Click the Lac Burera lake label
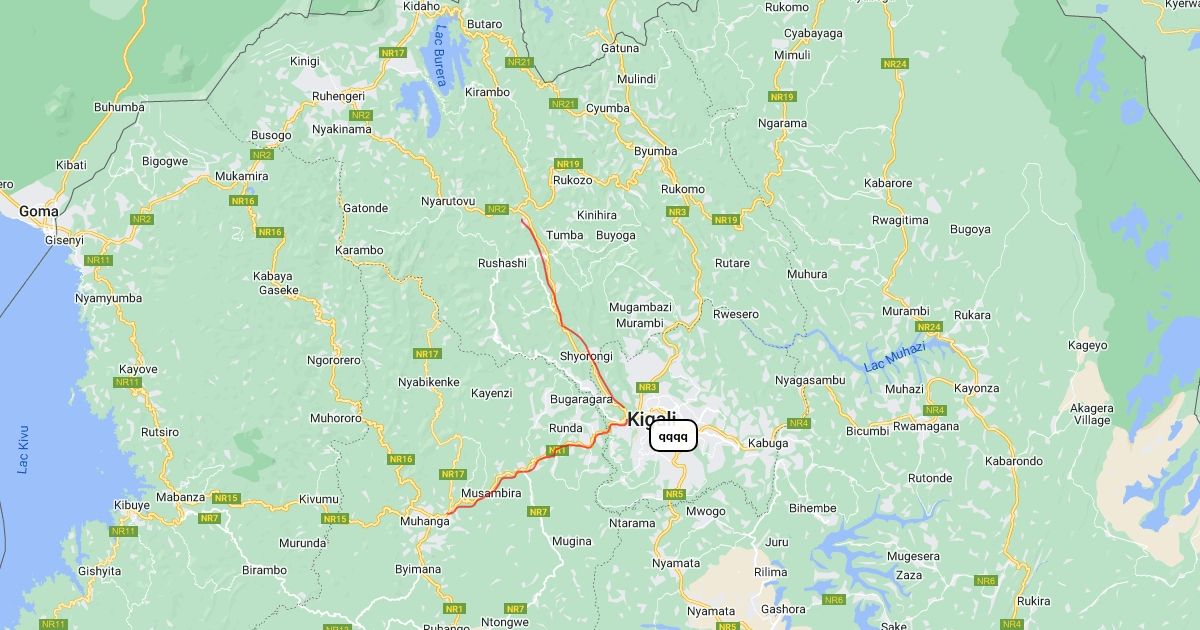The image size is (1200, 630). pos(440,56)
